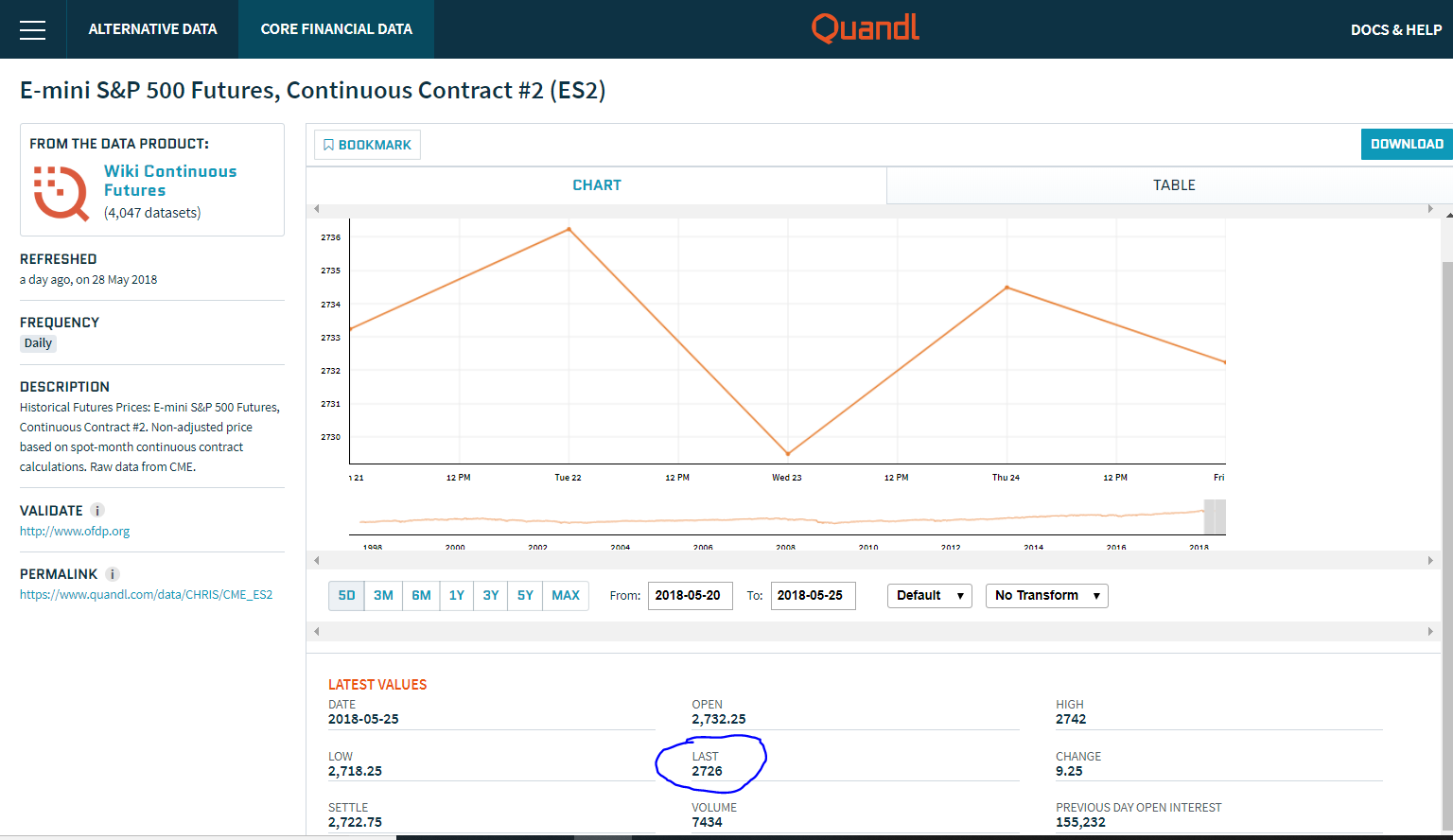
Task: Click the To date field
Action: (814, 595)
